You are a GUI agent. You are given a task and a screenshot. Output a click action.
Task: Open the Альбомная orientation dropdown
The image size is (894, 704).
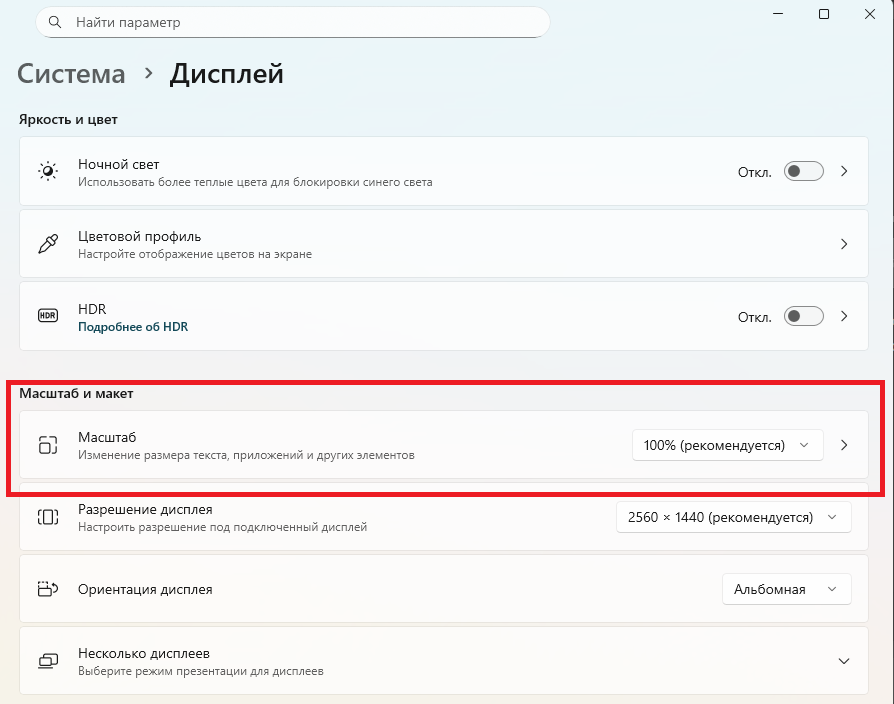tap(786, 589)
